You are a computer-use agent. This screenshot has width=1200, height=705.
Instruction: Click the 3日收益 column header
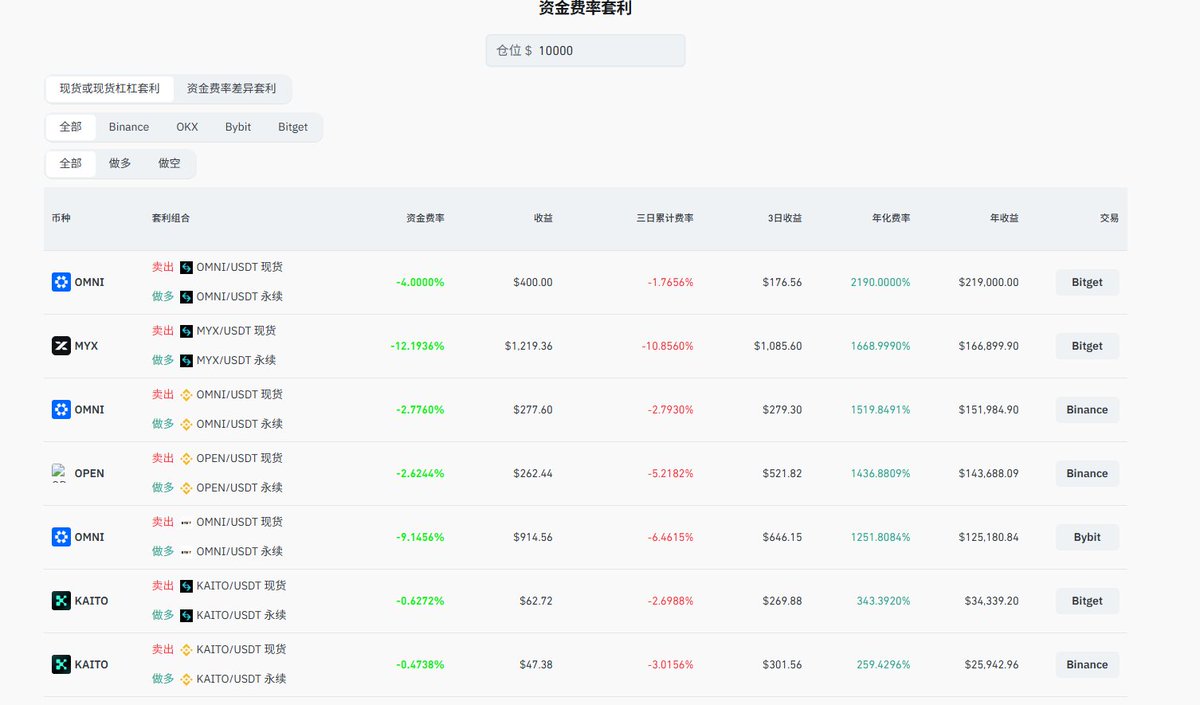click(x=786, y=218)
